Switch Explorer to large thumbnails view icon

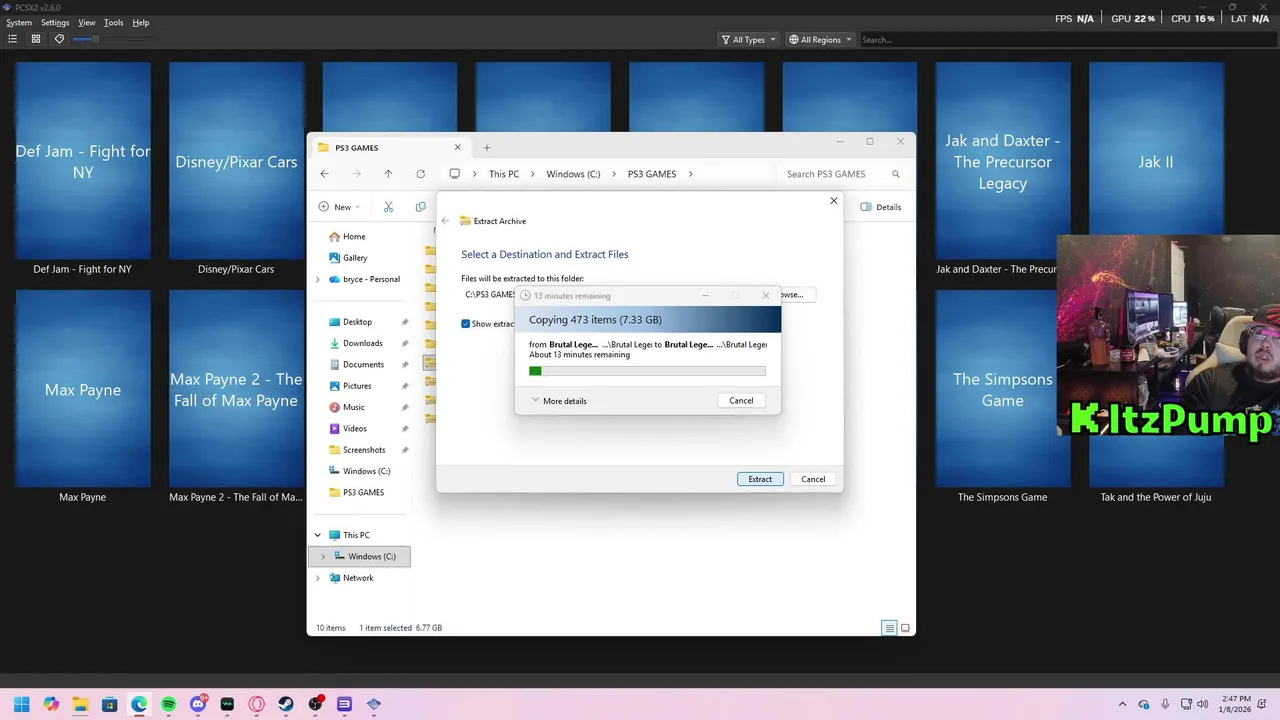(905, 628)
